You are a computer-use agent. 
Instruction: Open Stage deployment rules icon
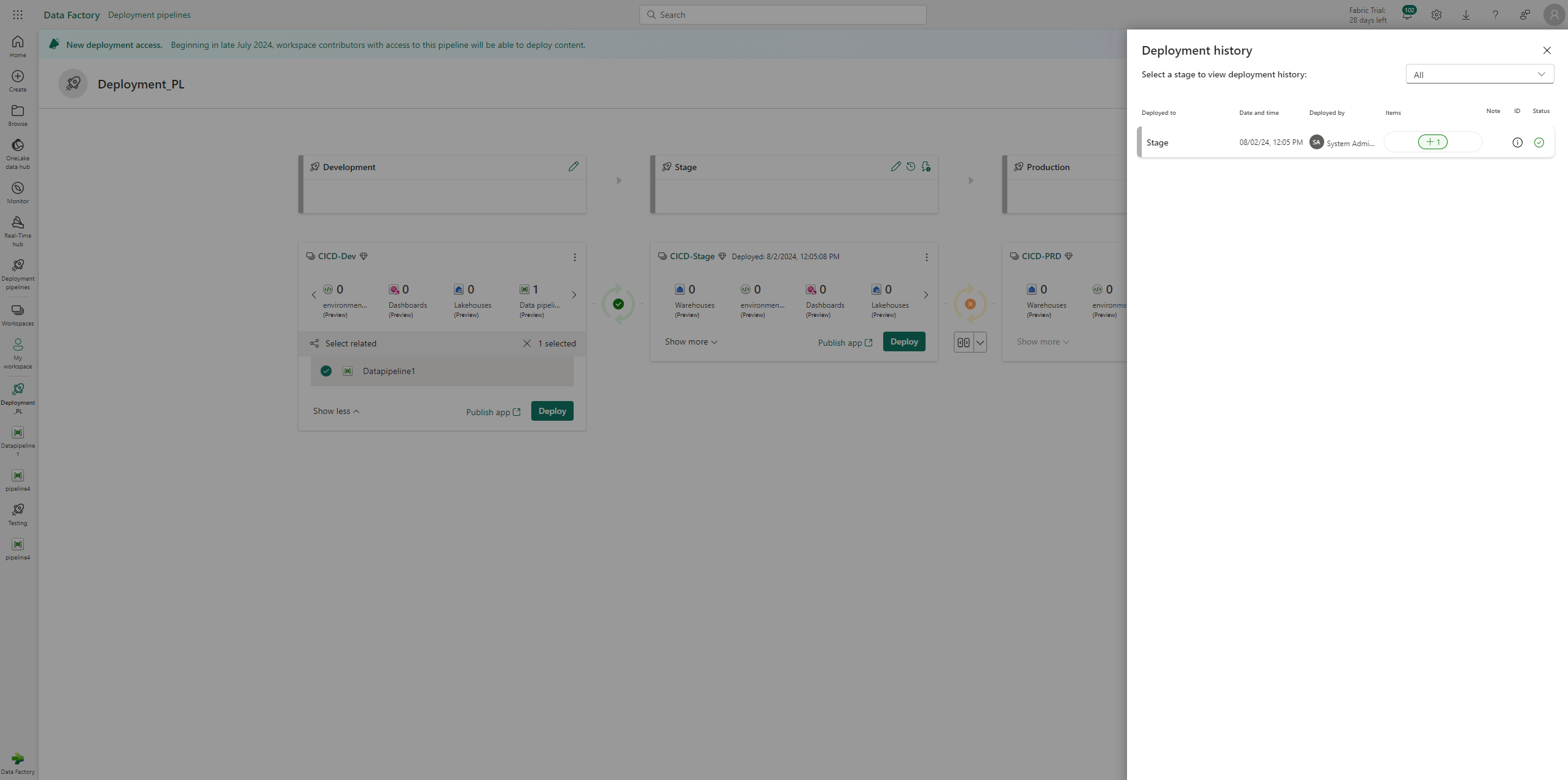926,166
